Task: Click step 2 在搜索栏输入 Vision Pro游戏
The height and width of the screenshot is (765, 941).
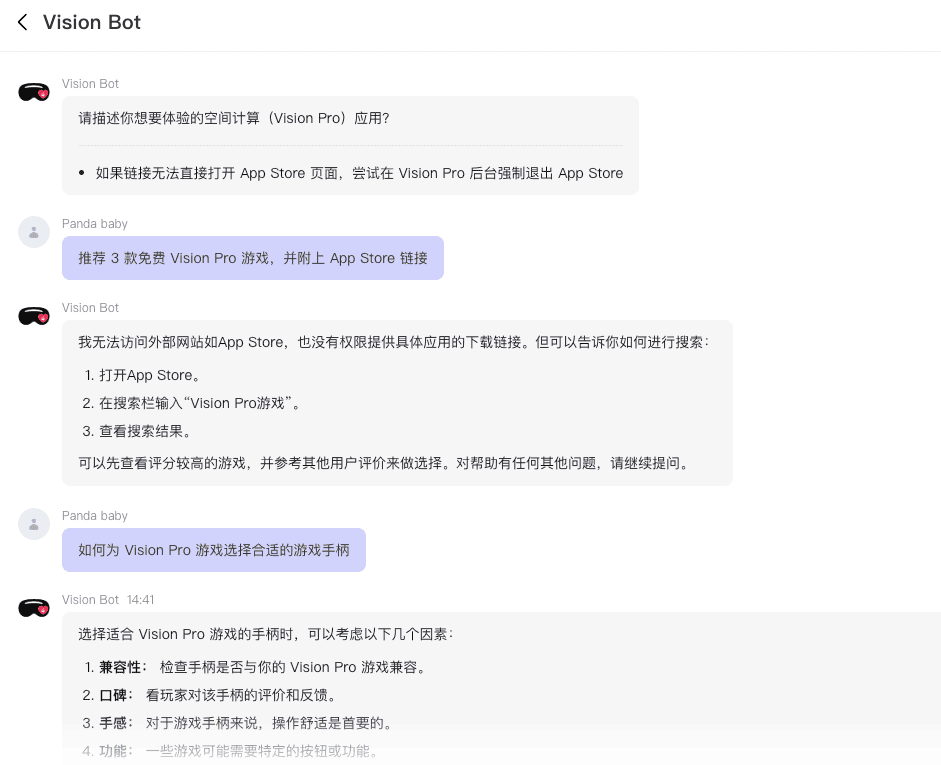Action: pyautogui.click(x=200, y=403)
